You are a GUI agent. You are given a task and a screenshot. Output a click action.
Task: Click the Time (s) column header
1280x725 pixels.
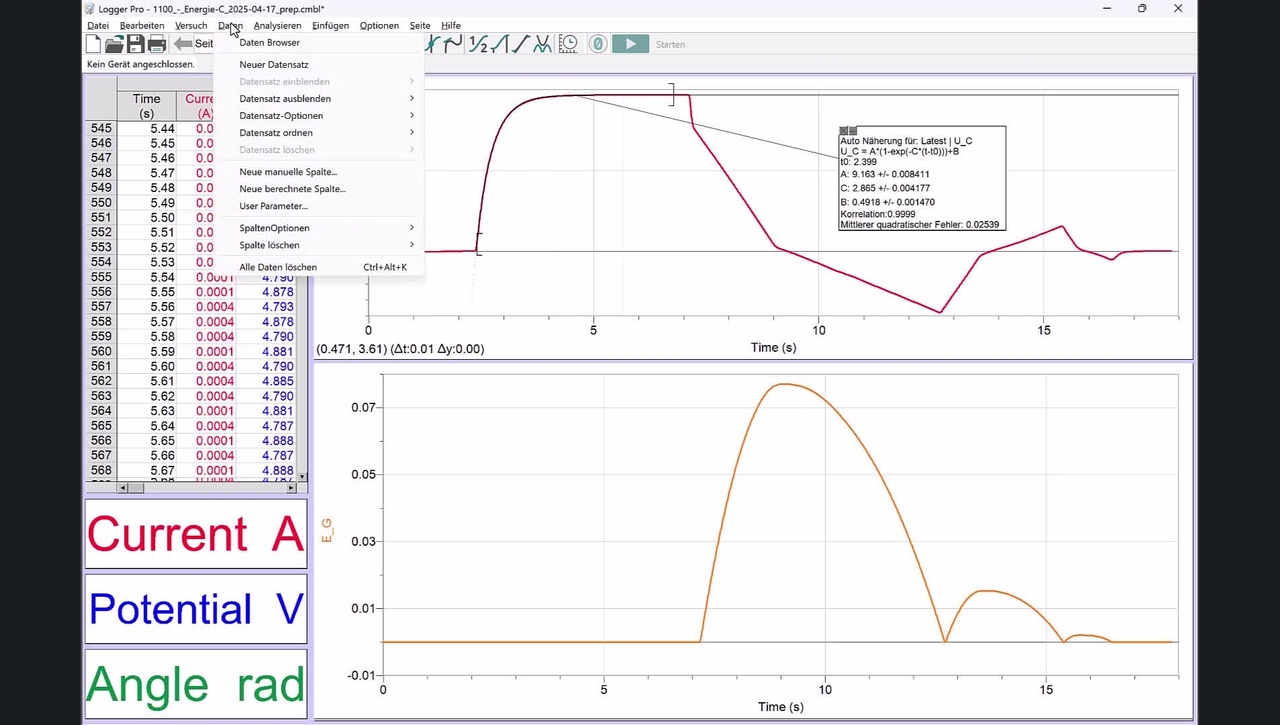point(147,106)
